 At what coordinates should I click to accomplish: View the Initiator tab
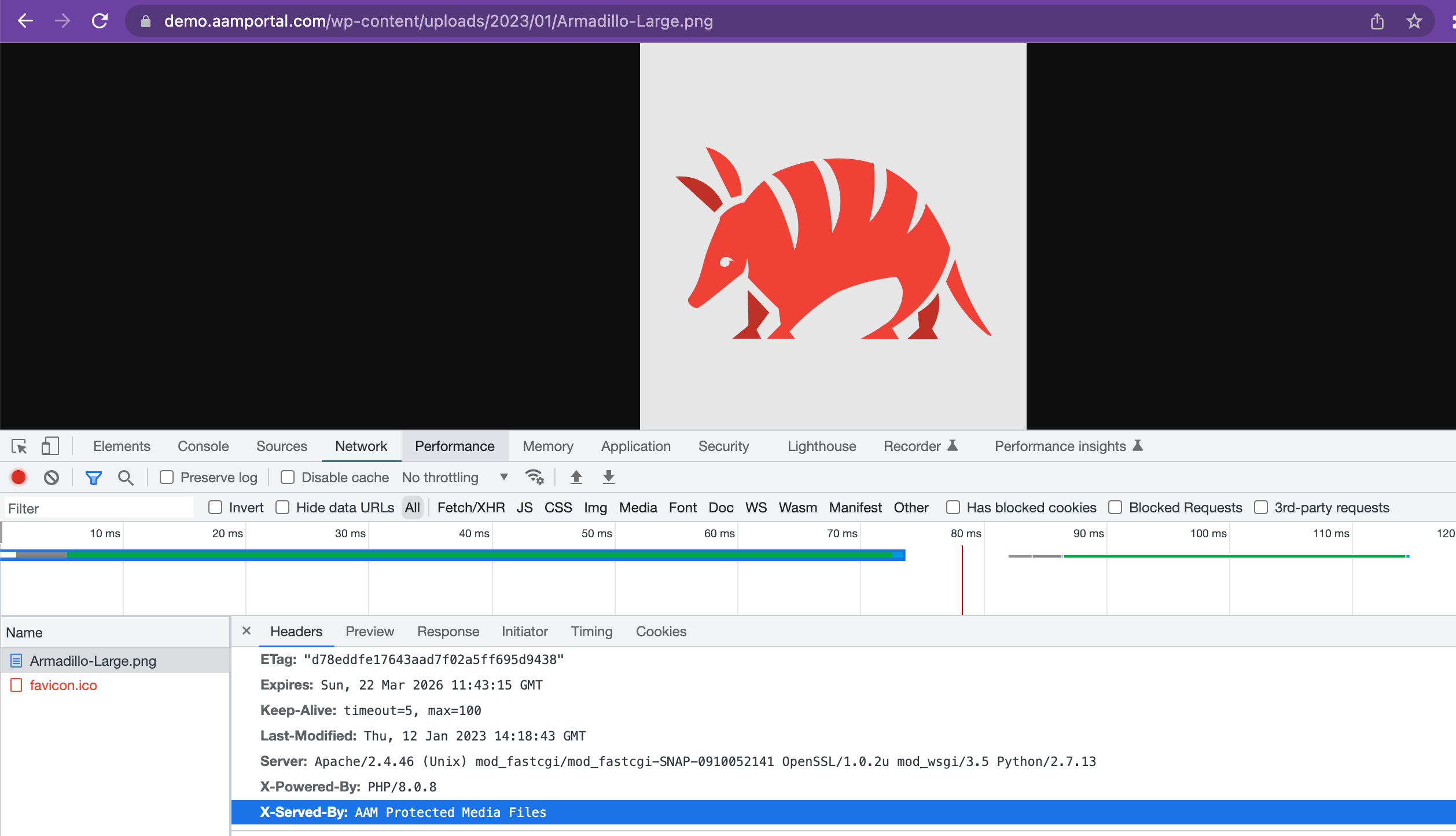pos(525,631)
